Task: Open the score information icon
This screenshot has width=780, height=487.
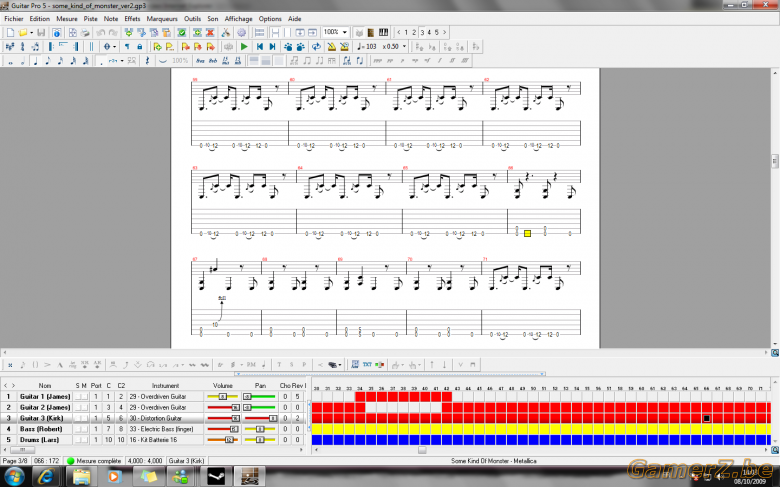Action: [x=56, y=32]
